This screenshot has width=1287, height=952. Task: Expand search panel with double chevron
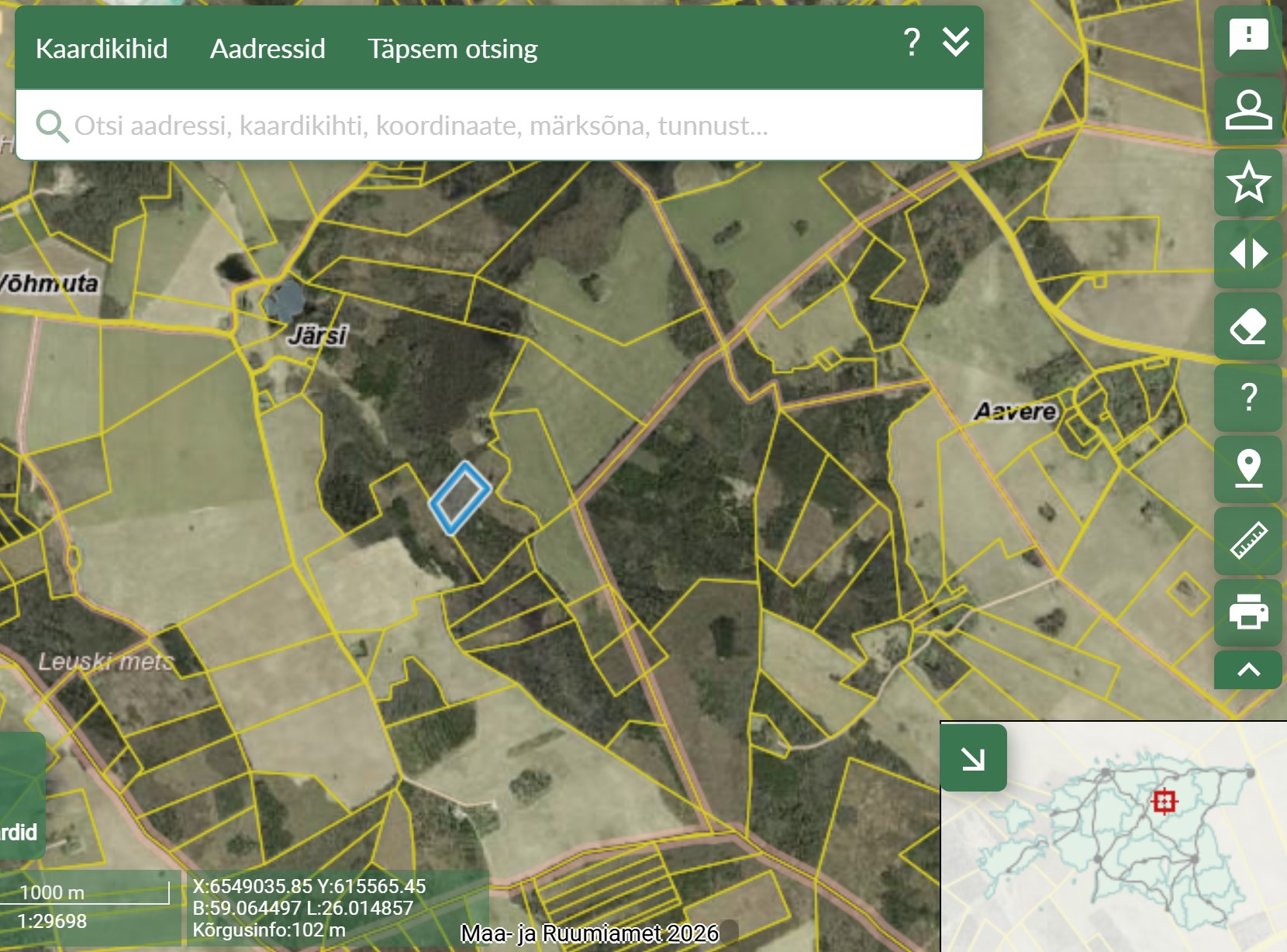tap(955, 42)
